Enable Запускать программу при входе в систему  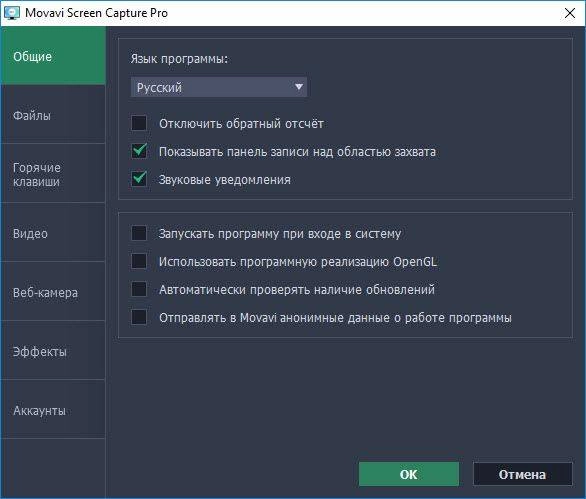(139, 233)
